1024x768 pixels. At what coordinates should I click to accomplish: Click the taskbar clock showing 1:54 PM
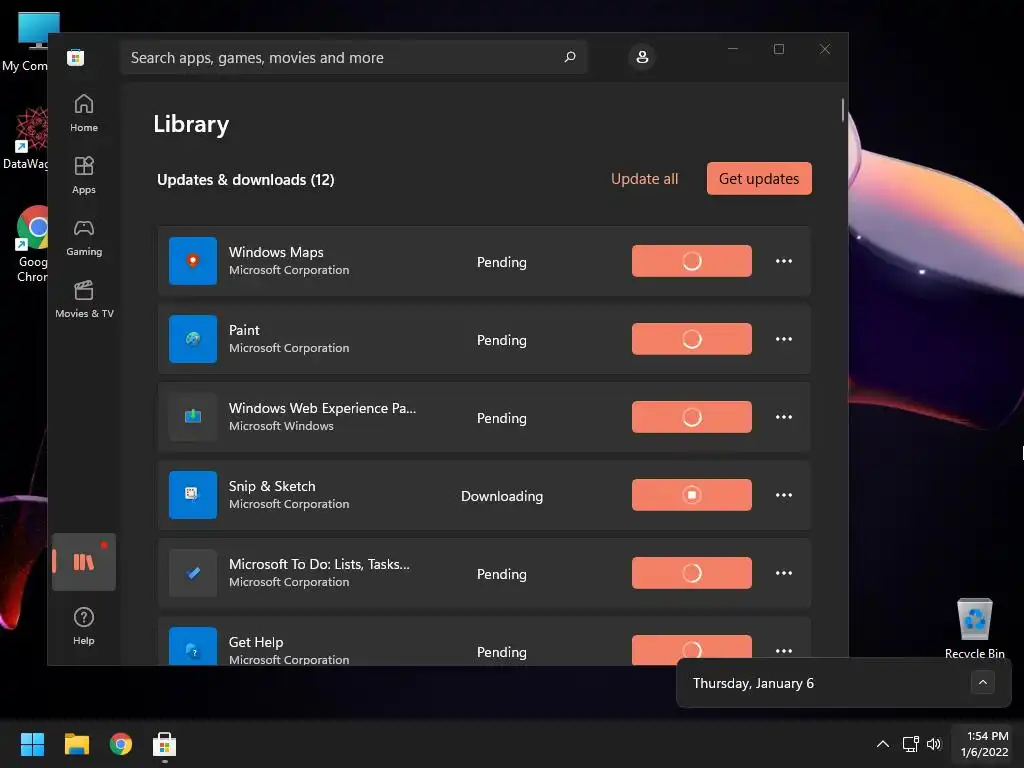coord(984,744)
